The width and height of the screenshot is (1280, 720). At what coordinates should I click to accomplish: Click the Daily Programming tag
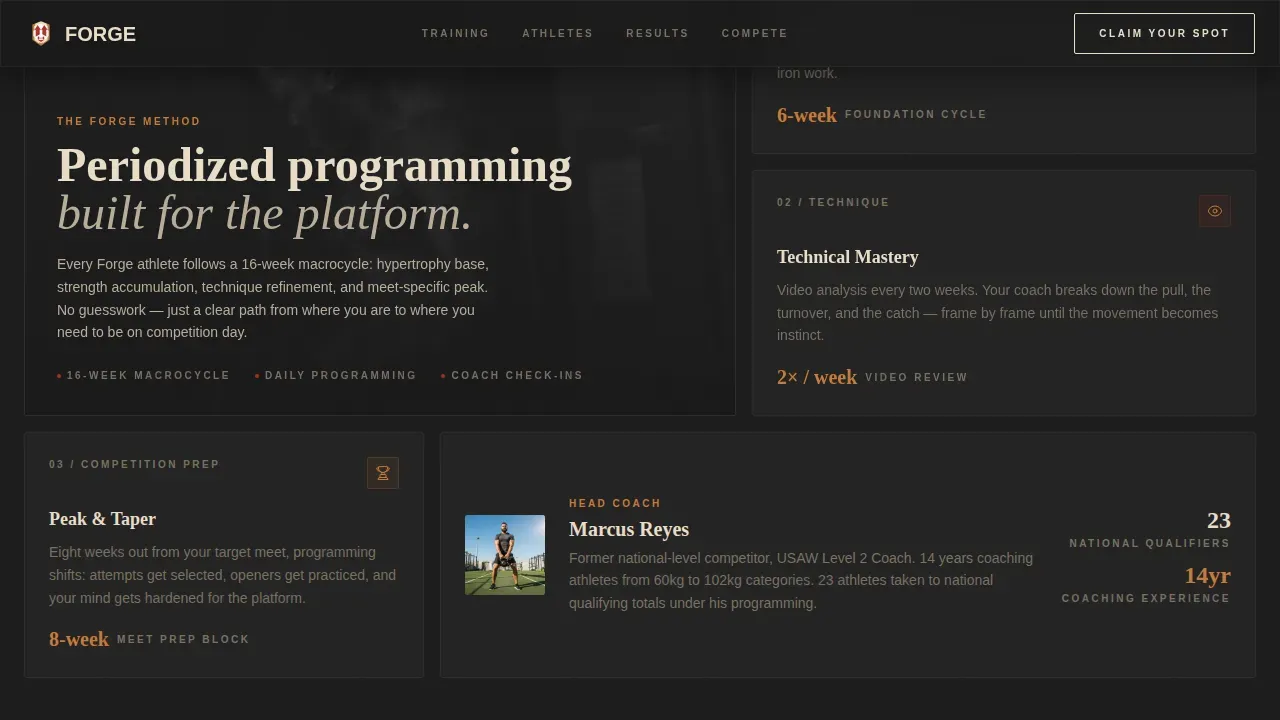336,376
